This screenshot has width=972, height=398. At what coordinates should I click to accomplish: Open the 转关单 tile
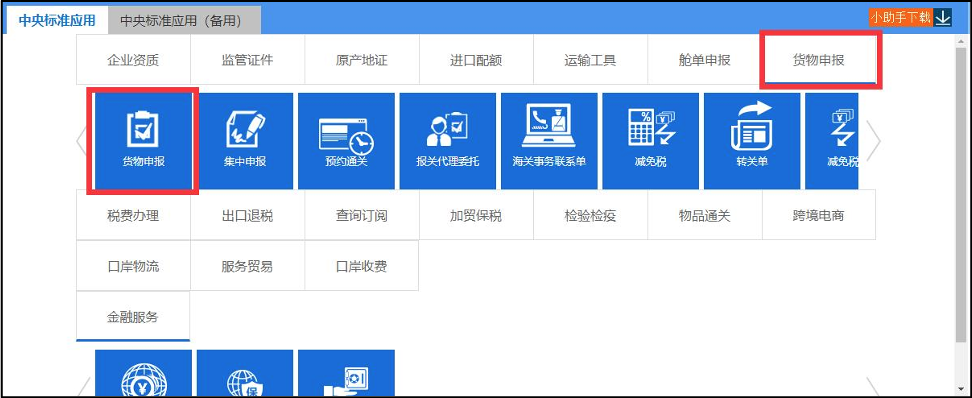coord(752,141)
